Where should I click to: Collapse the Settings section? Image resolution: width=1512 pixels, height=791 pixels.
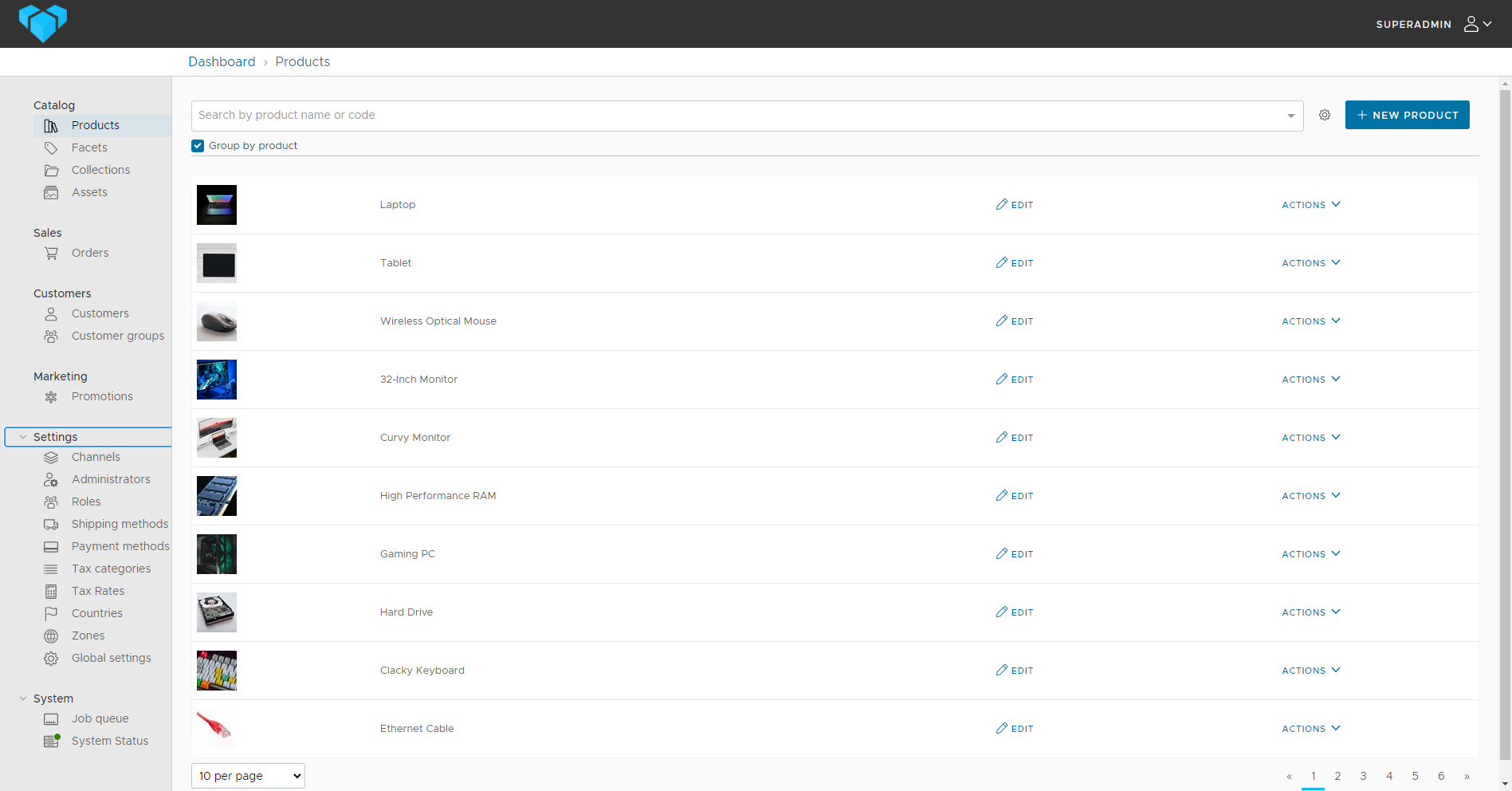22,436
